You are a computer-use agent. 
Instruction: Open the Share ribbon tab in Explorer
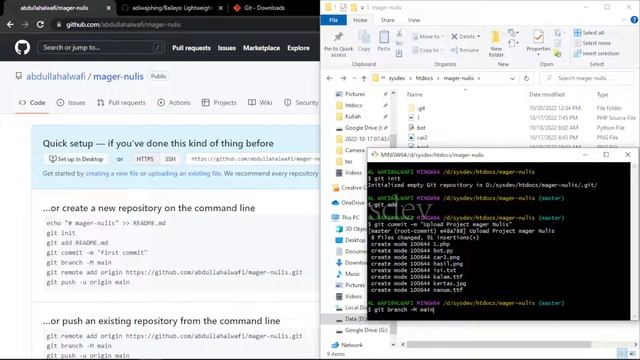(387, 20)
